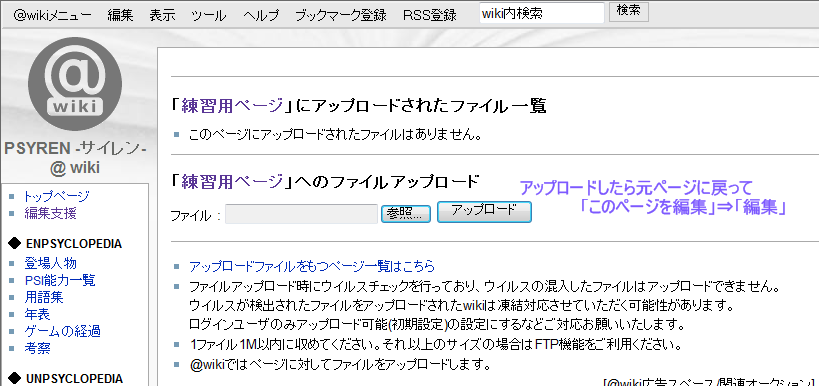819x386 pixels.
Task: Open the @wikiメニュー menu
Action: 52,15
